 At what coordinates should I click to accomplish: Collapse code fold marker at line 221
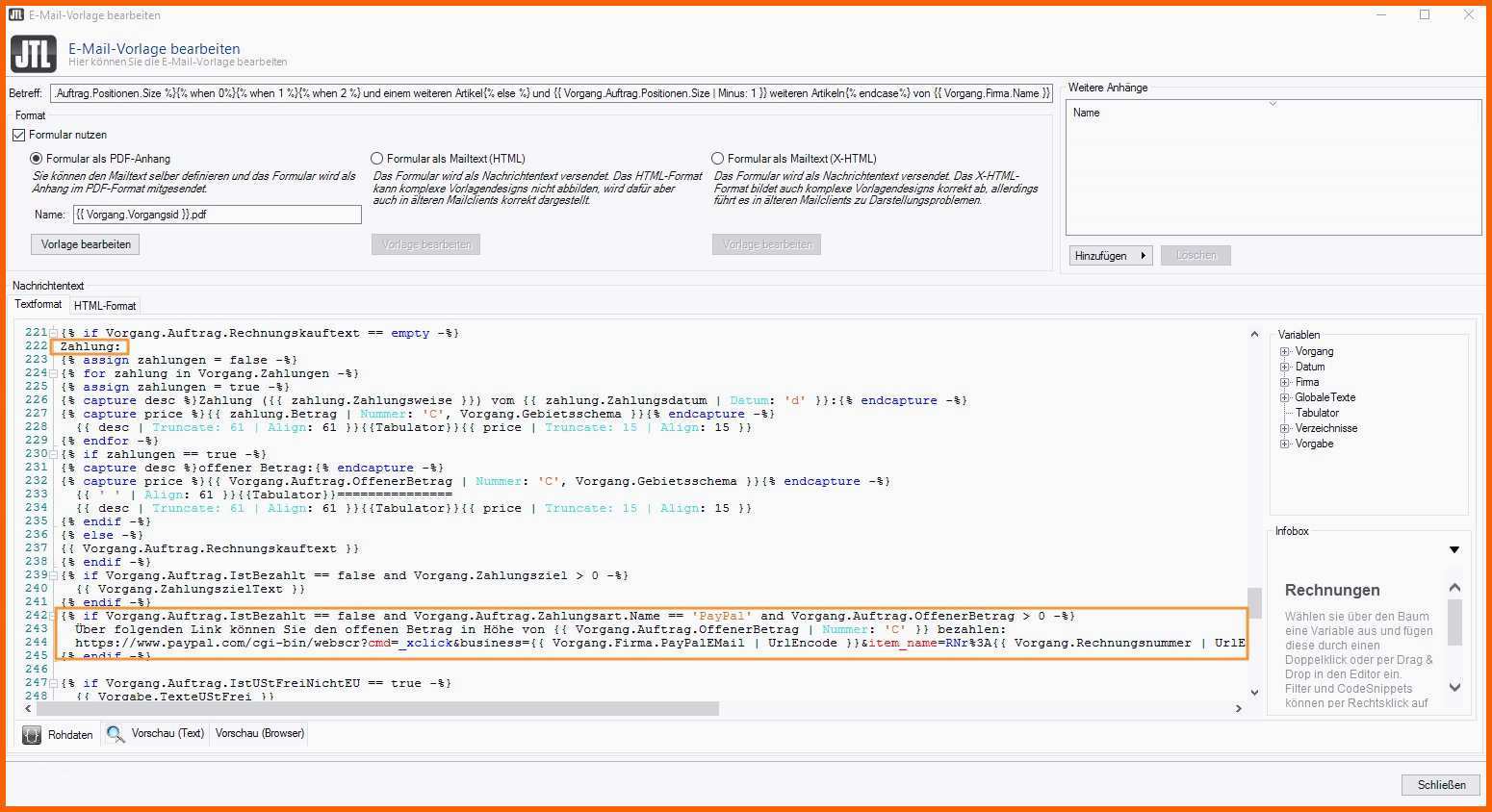click(54, 333)
